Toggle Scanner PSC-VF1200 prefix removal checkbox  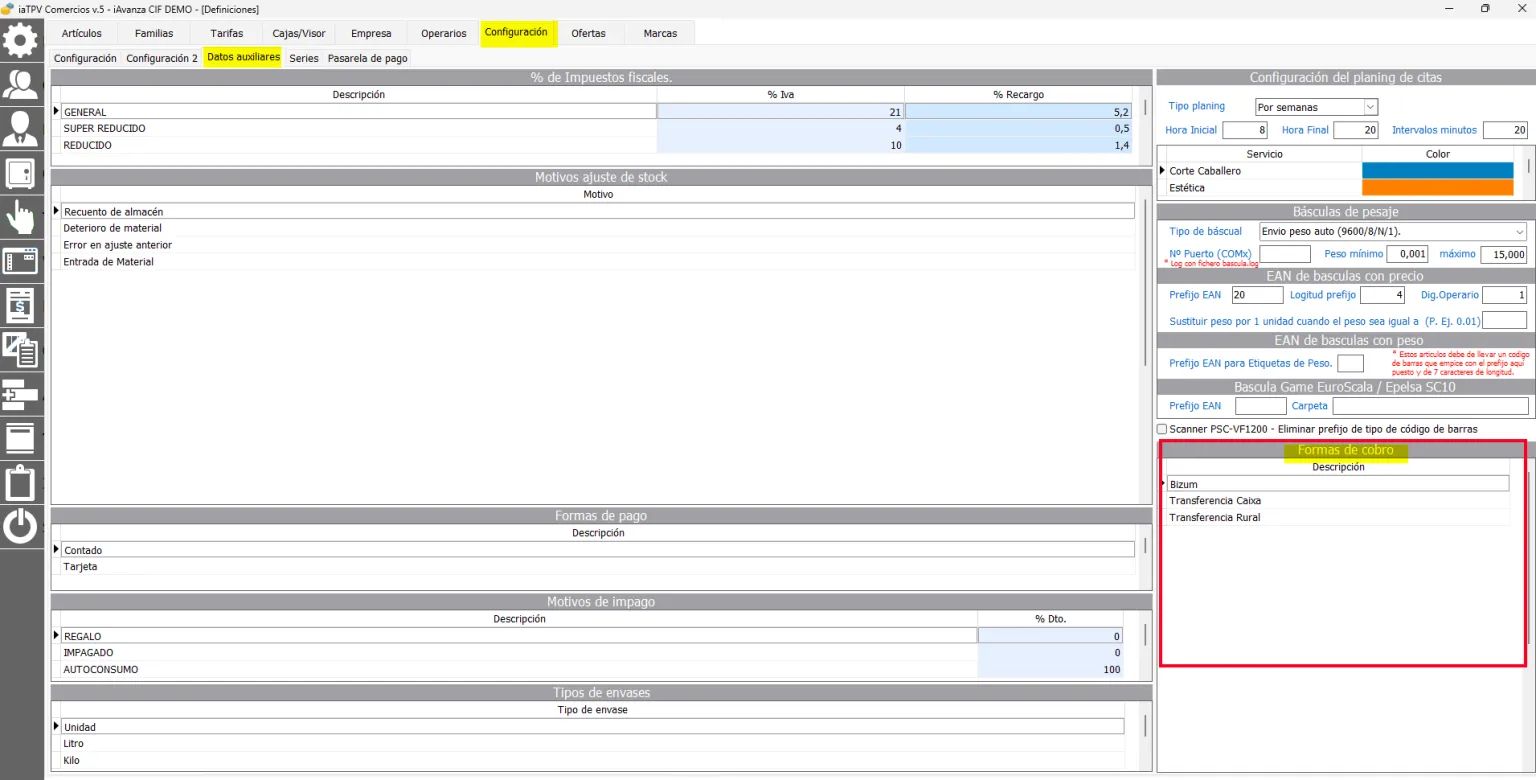[x=1162, y=429]
